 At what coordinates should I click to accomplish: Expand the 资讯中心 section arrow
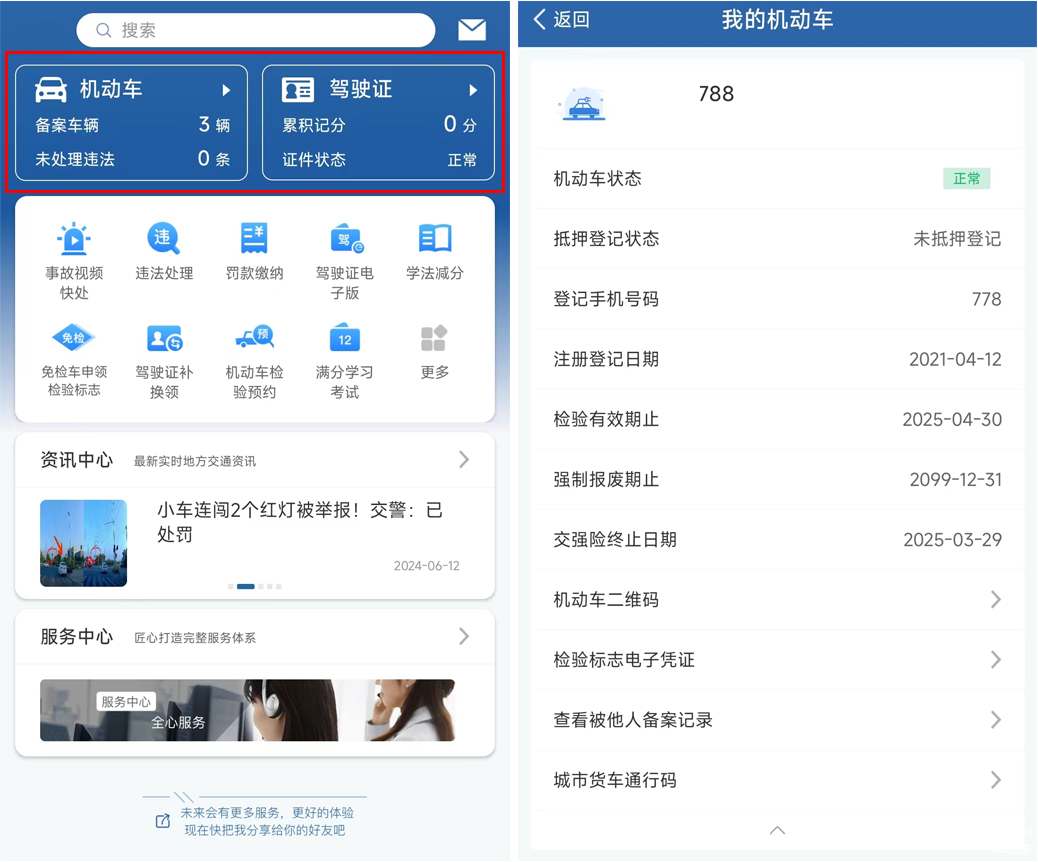pos(463,460)
